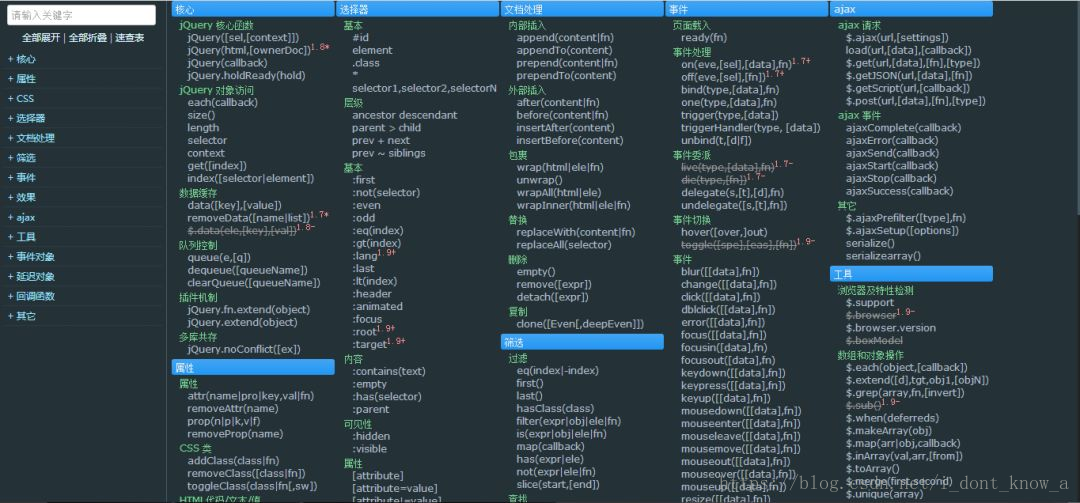Open addClass(class|fn) entry
1080x503 pixels.
[233, 461]
